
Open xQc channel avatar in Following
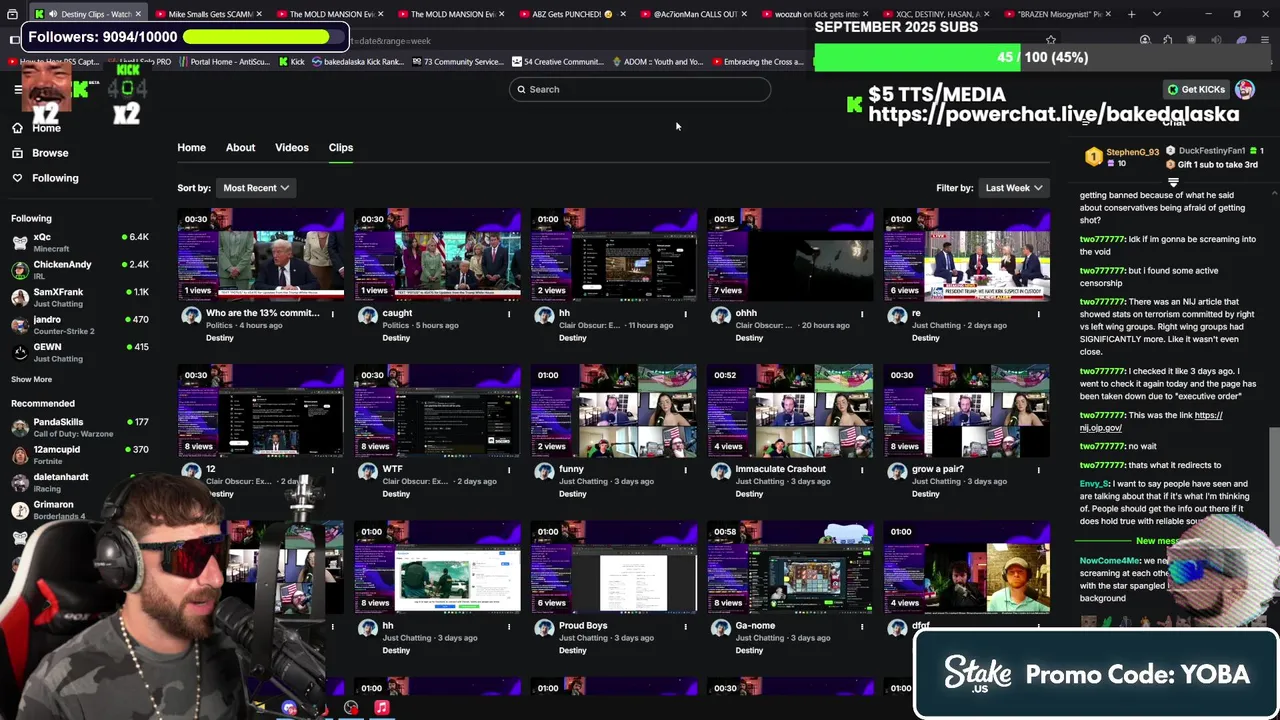[x=20, y=243]
